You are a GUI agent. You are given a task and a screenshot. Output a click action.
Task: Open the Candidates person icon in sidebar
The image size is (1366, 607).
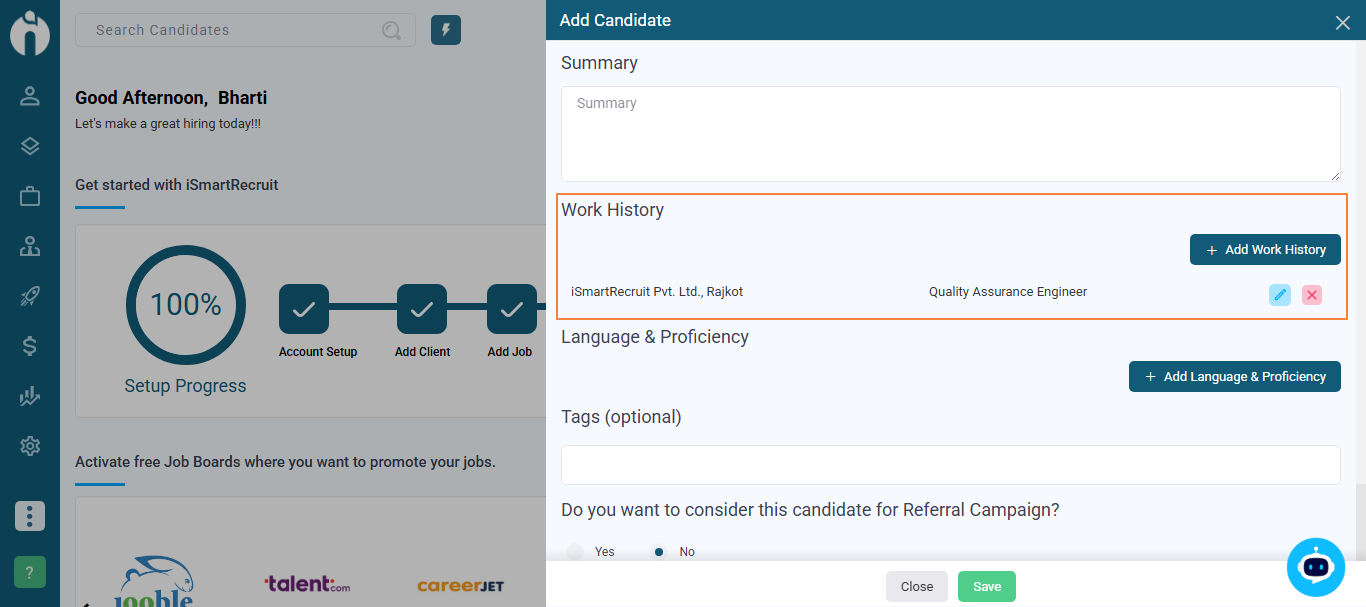coord(30,96)
